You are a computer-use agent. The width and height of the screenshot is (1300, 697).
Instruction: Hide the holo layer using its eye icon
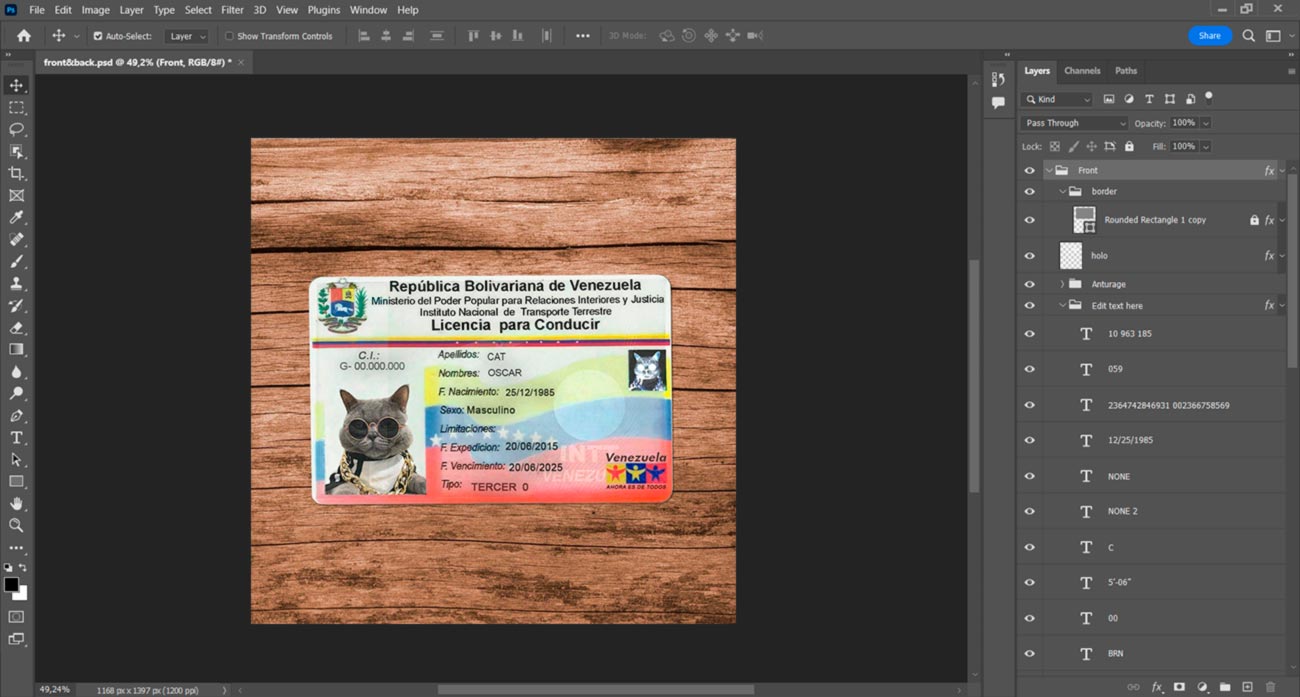click(x=1029, y=256)
